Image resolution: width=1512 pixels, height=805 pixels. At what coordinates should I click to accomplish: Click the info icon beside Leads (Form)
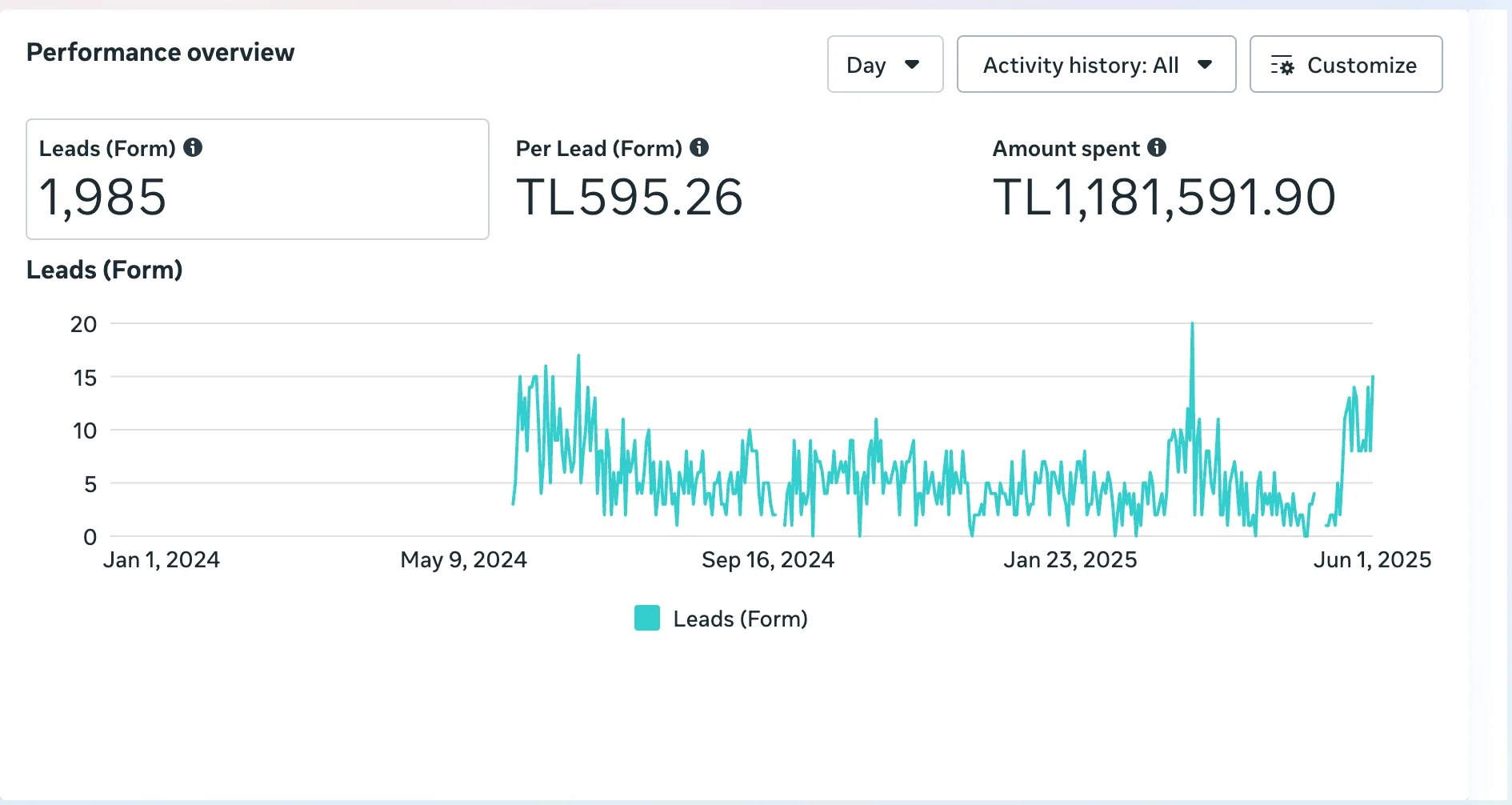coord(193,147)
